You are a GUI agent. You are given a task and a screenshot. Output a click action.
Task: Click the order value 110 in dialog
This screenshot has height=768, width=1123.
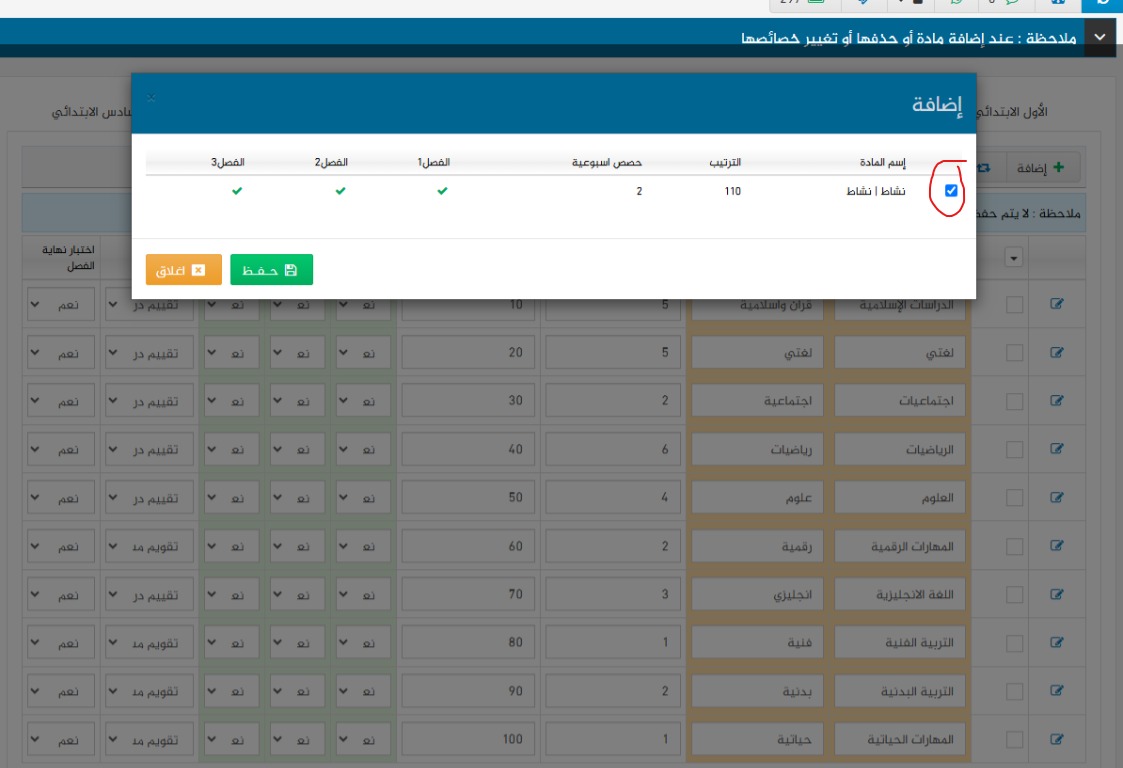[732, 191]
